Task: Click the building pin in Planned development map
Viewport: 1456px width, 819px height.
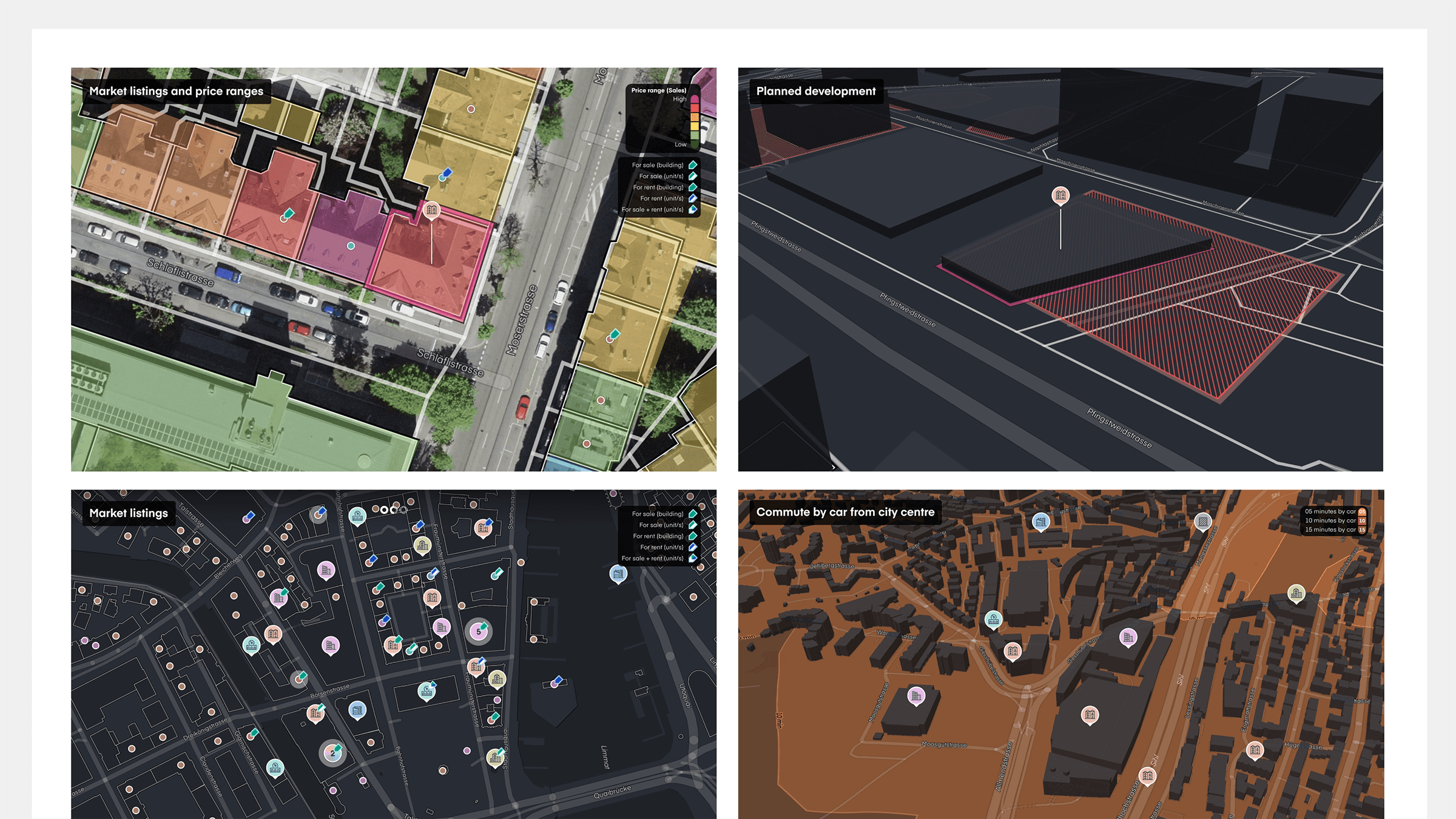Action: tap(1060, 195)
